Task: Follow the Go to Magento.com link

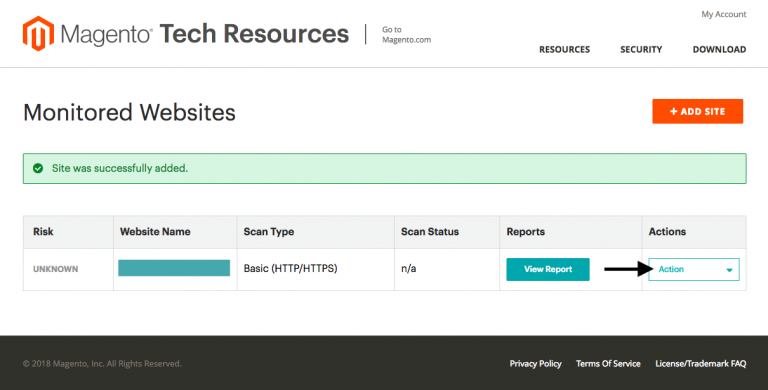Action: [407, 35]
